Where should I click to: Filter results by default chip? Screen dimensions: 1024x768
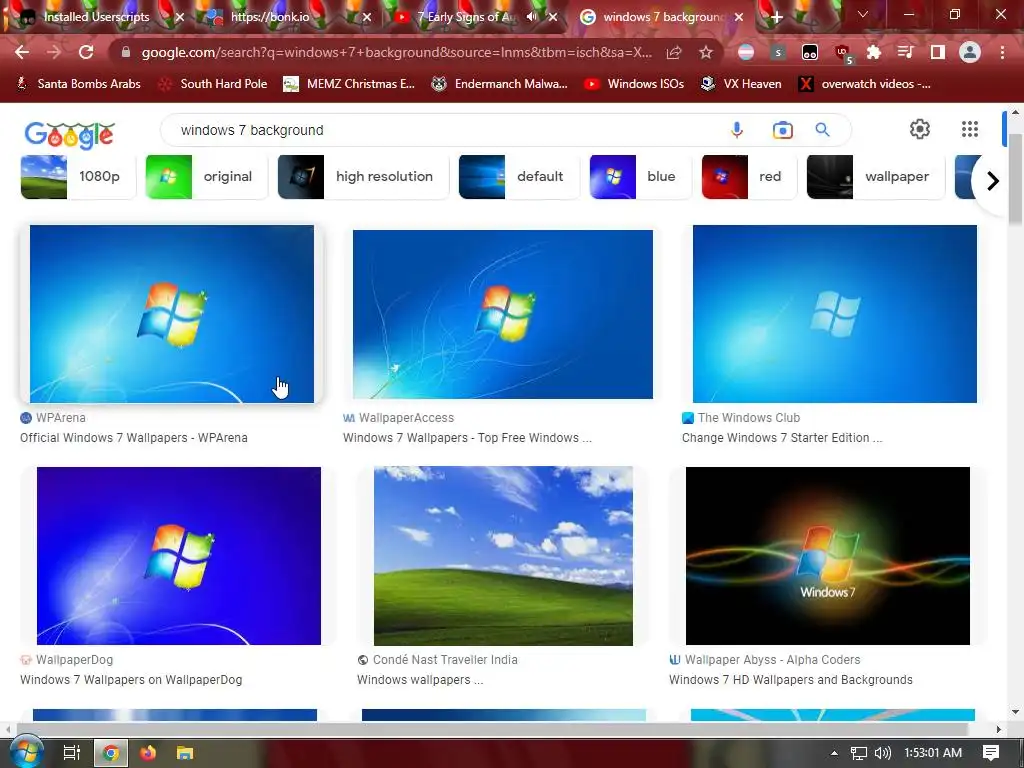click(519, 176)
